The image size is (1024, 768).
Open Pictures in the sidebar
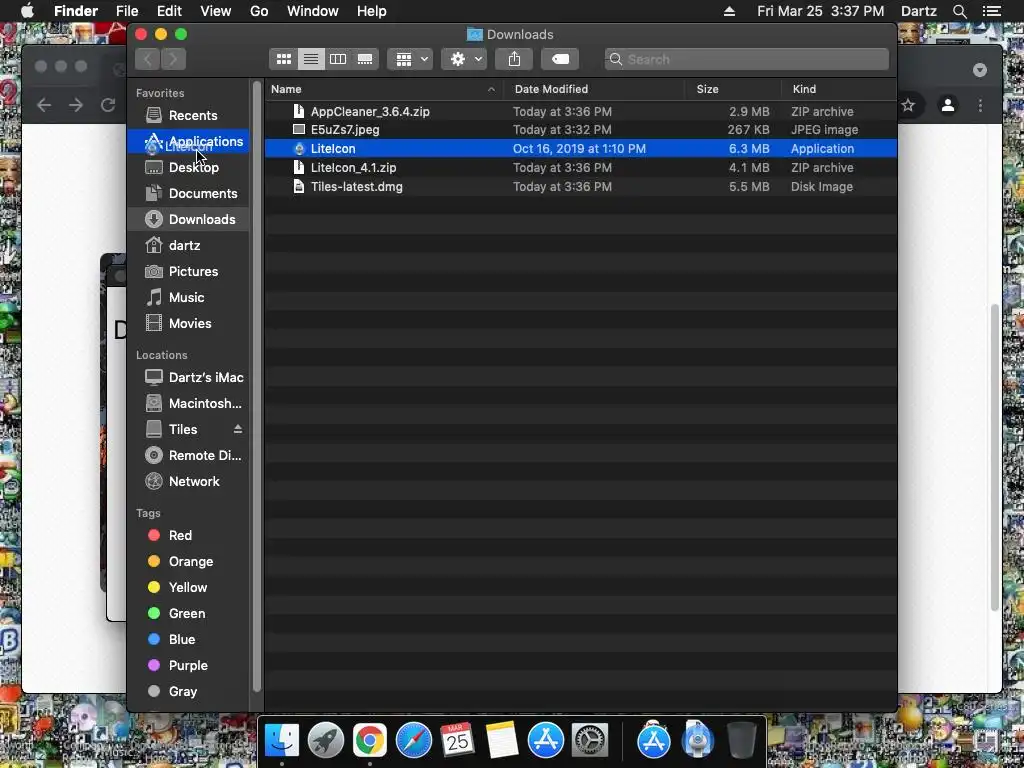click(x=188, y=272)
